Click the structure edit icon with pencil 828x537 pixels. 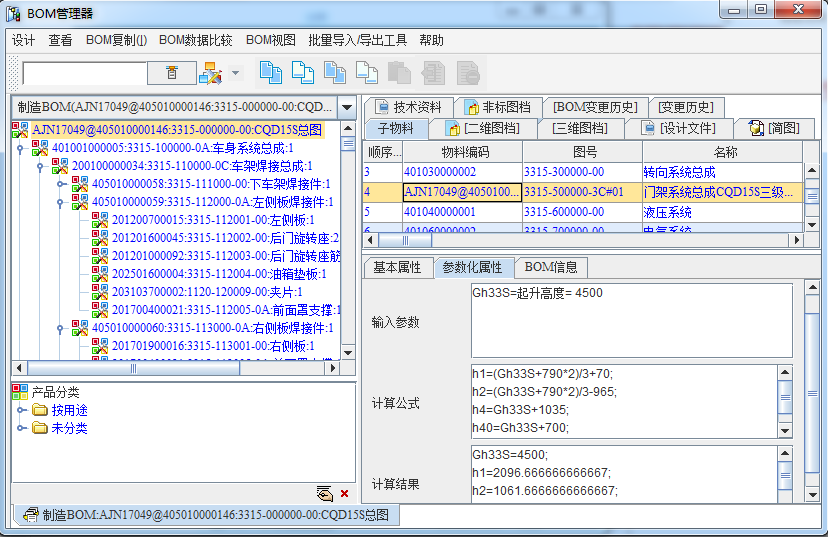[x=210, y=73]
